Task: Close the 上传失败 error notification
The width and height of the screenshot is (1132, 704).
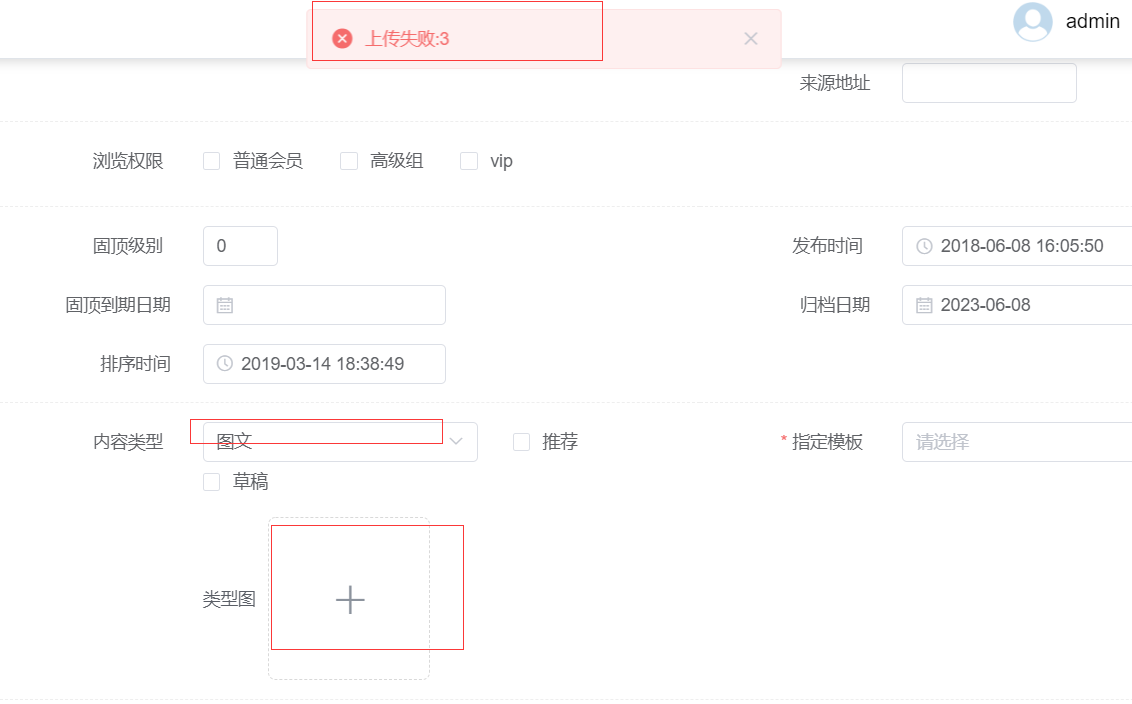Action: coord(751,39)
